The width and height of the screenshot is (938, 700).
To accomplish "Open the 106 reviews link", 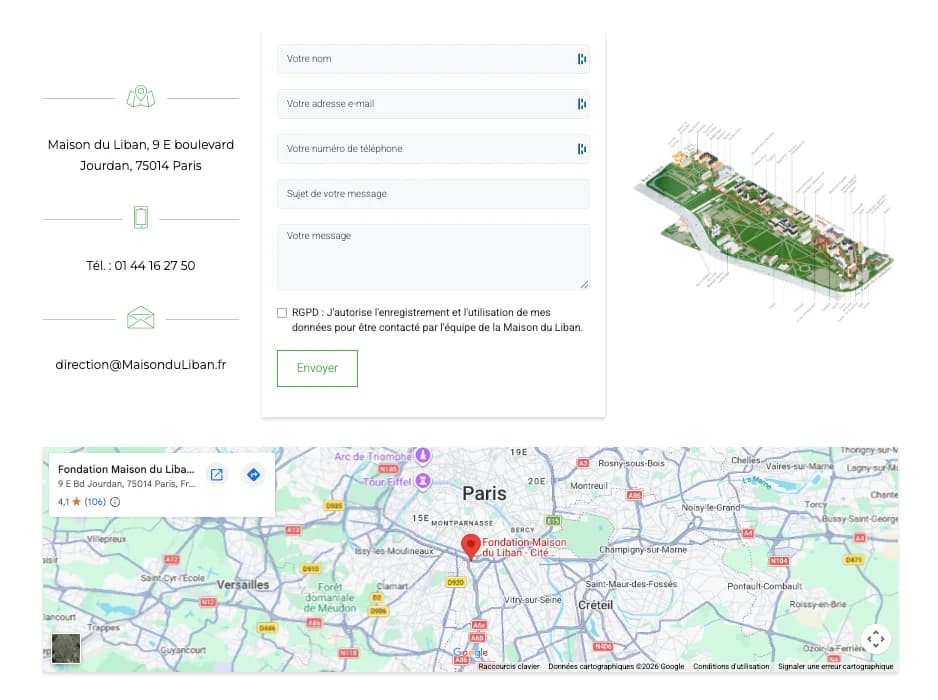I will pos(95,502).
